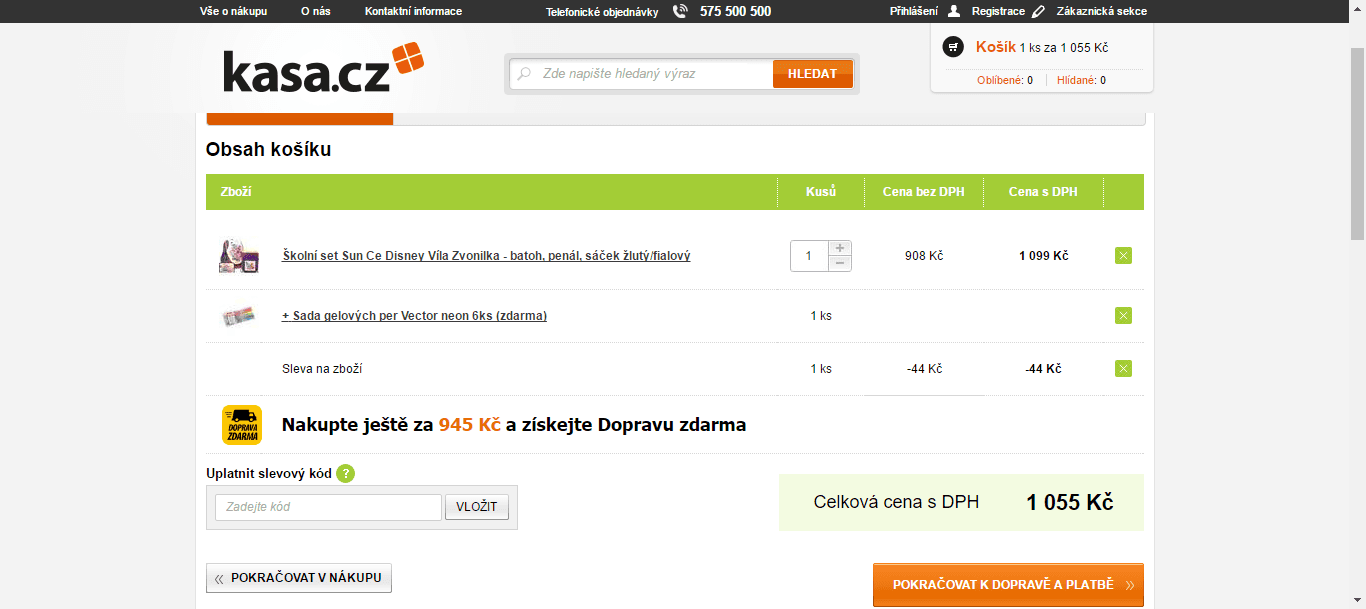Click the Kusů column header
1366x609 pixels.
pos(821,192)
